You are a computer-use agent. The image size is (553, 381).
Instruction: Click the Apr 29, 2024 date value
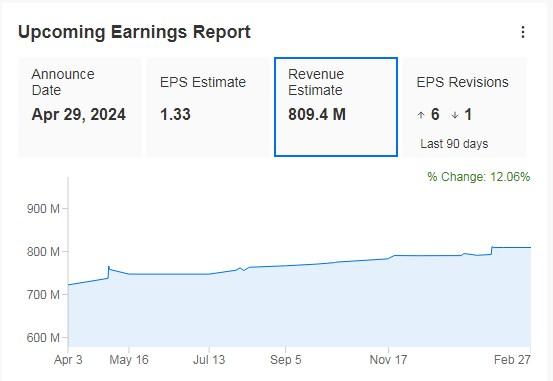[x=79, y=115]
